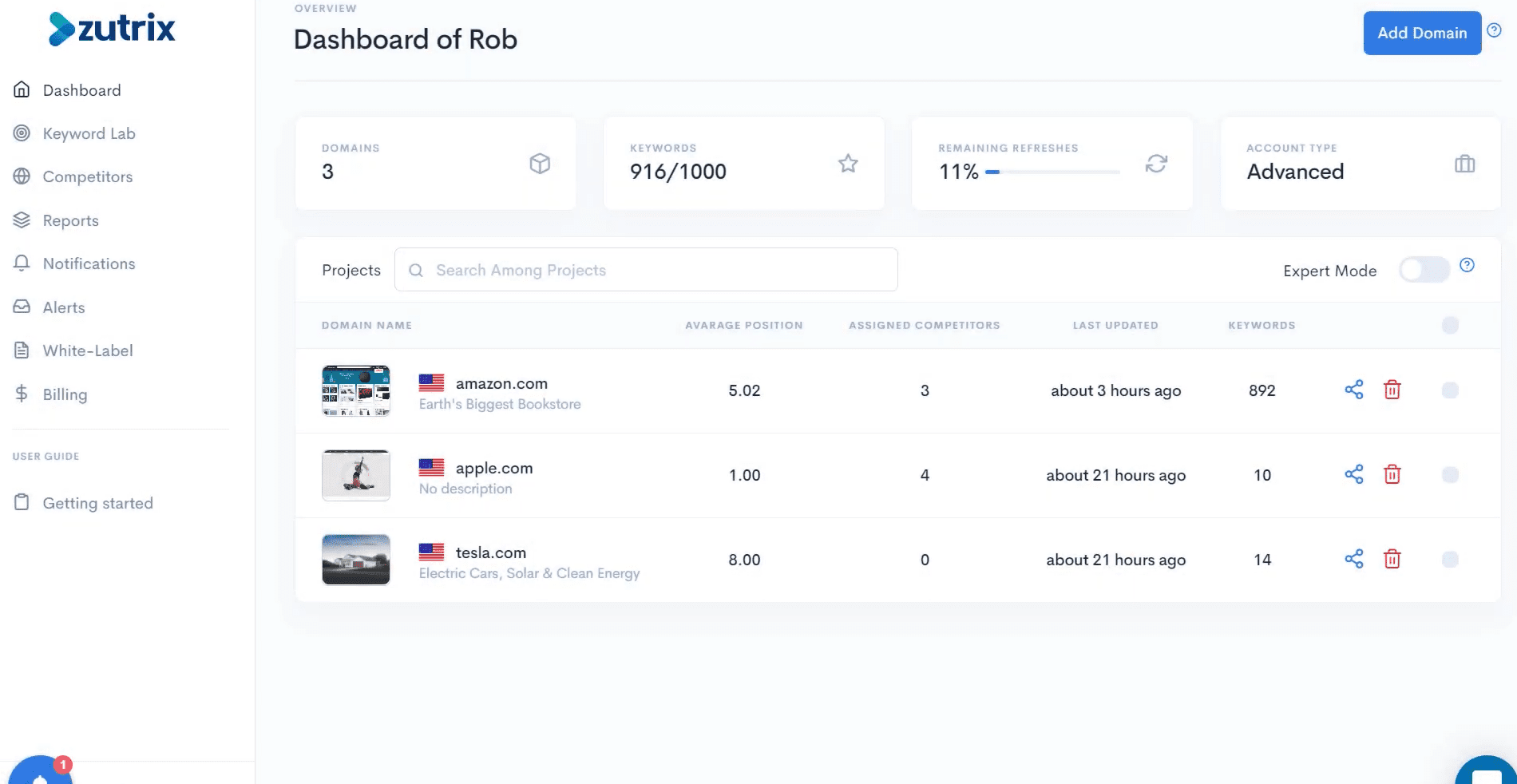
Task: Open the tesla.com site thumbnail
Action: (356, 560)
